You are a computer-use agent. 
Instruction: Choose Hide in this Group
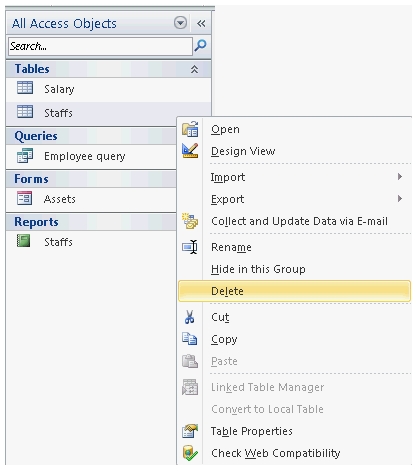coord(258,269)
